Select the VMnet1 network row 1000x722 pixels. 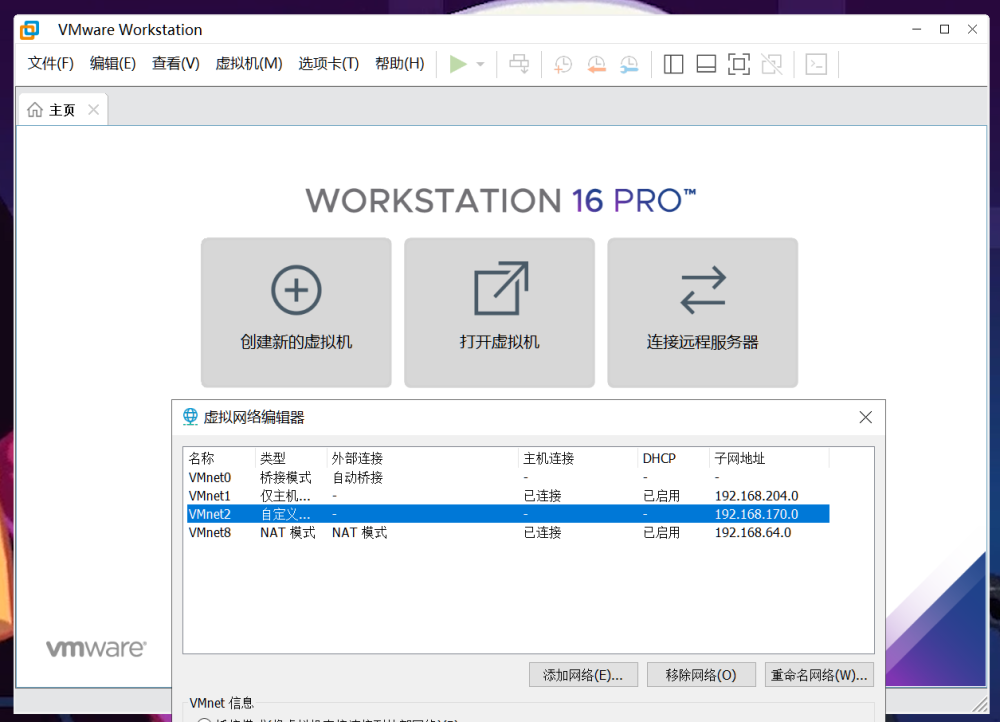click(x=508, y=496)
